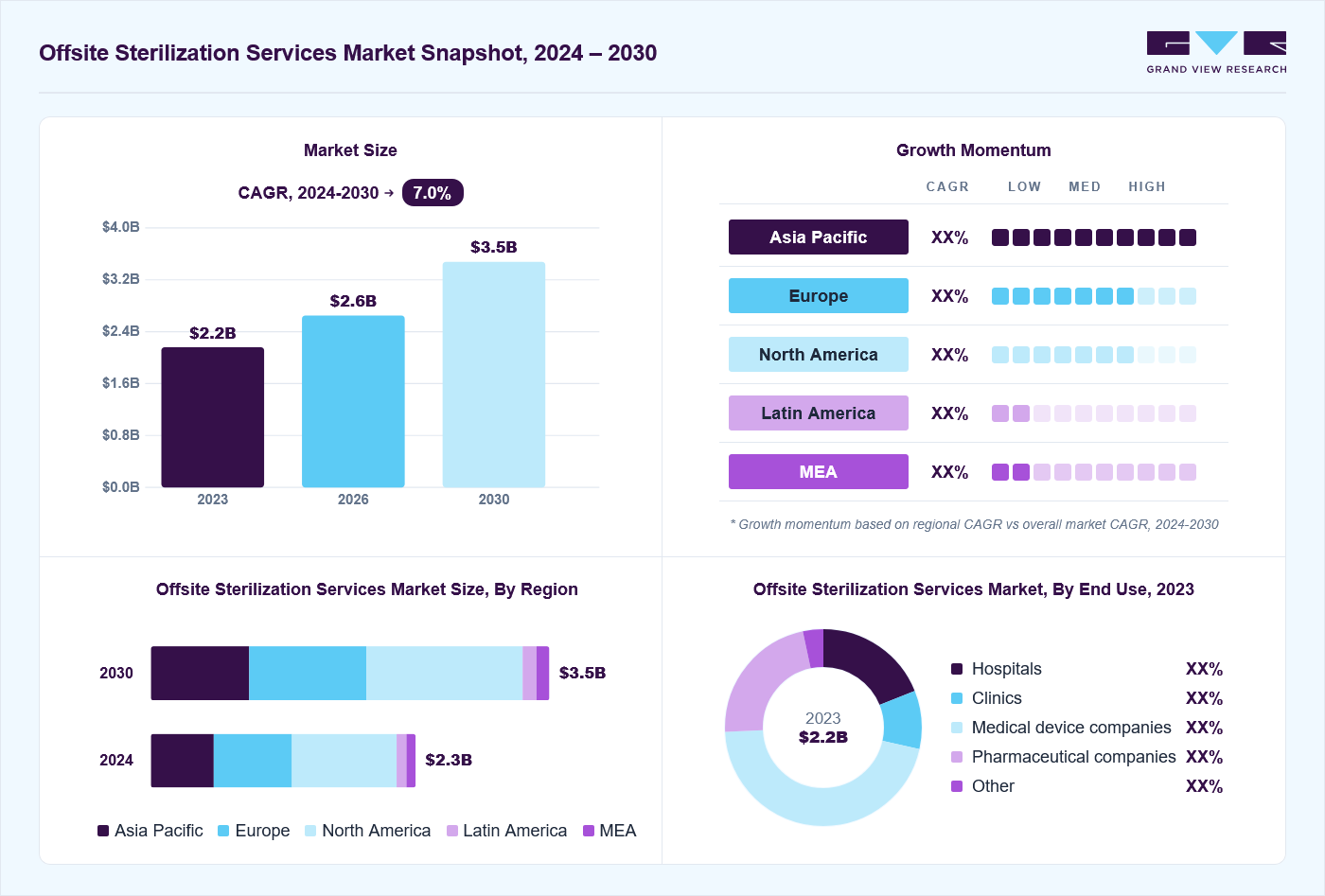Click the North America momentum indicator squares
This screenshot has width=1325, height=896.
1094,355
